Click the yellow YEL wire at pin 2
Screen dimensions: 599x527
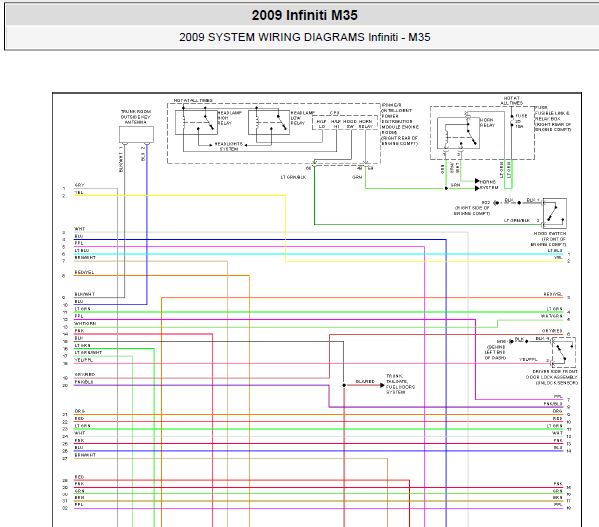pos(180,196)
